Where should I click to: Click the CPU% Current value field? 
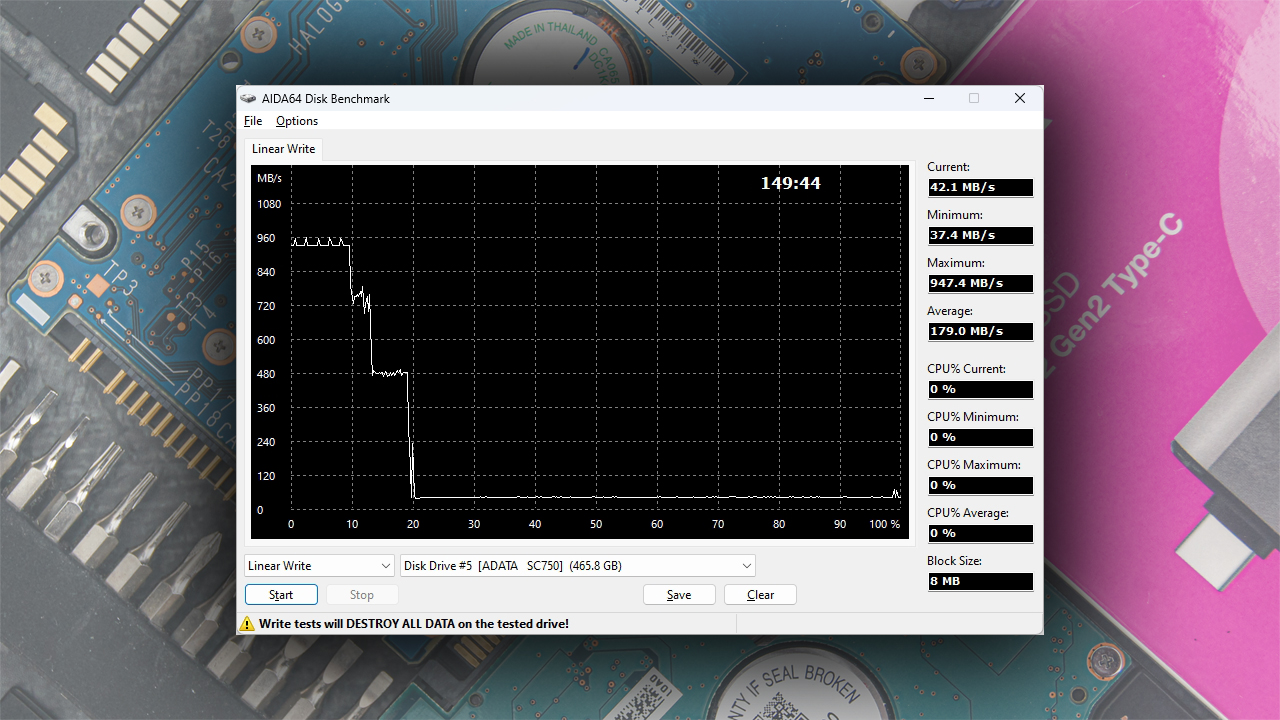pos(980,389)
